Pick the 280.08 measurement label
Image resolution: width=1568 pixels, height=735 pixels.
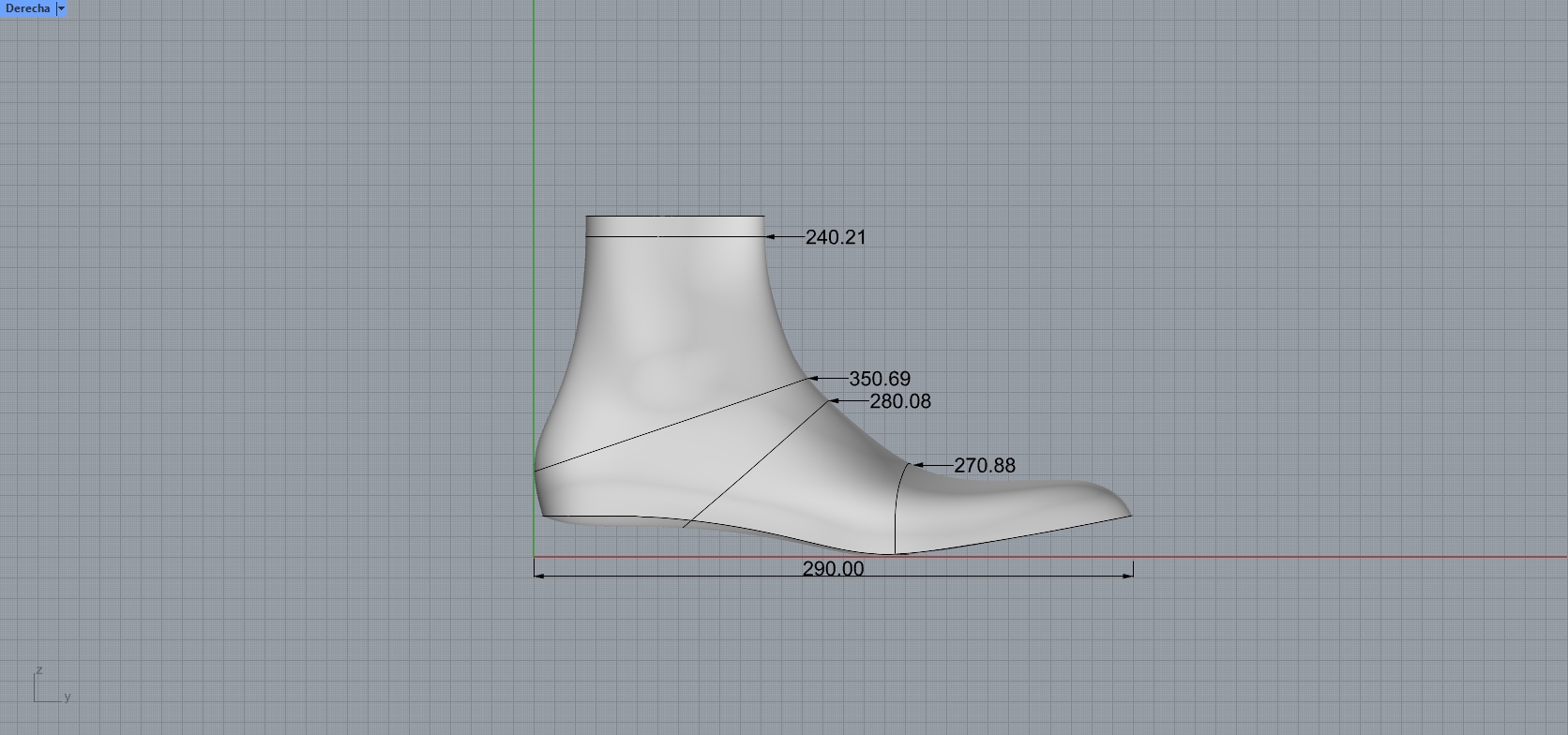tap(900, 401)
